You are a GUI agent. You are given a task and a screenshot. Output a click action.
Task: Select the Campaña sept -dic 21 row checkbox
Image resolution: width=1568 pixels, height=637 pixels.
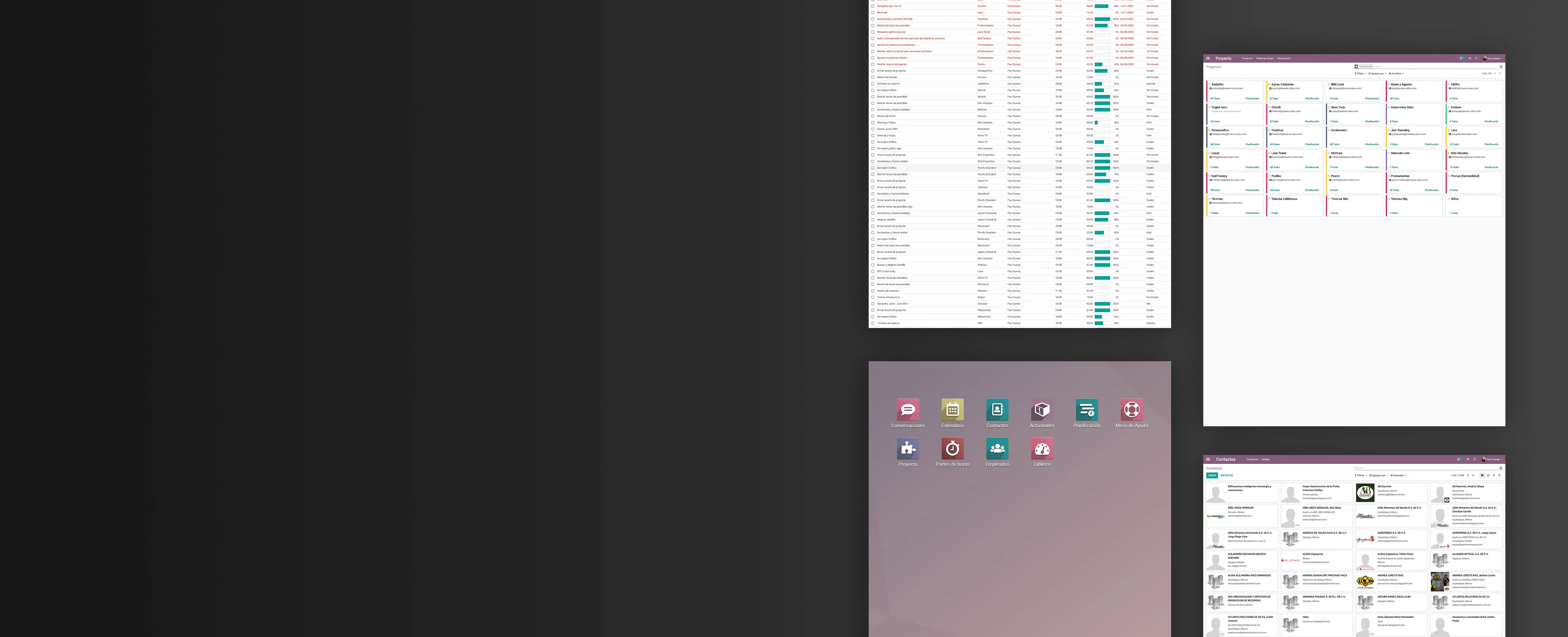click(x=873, y=6)
